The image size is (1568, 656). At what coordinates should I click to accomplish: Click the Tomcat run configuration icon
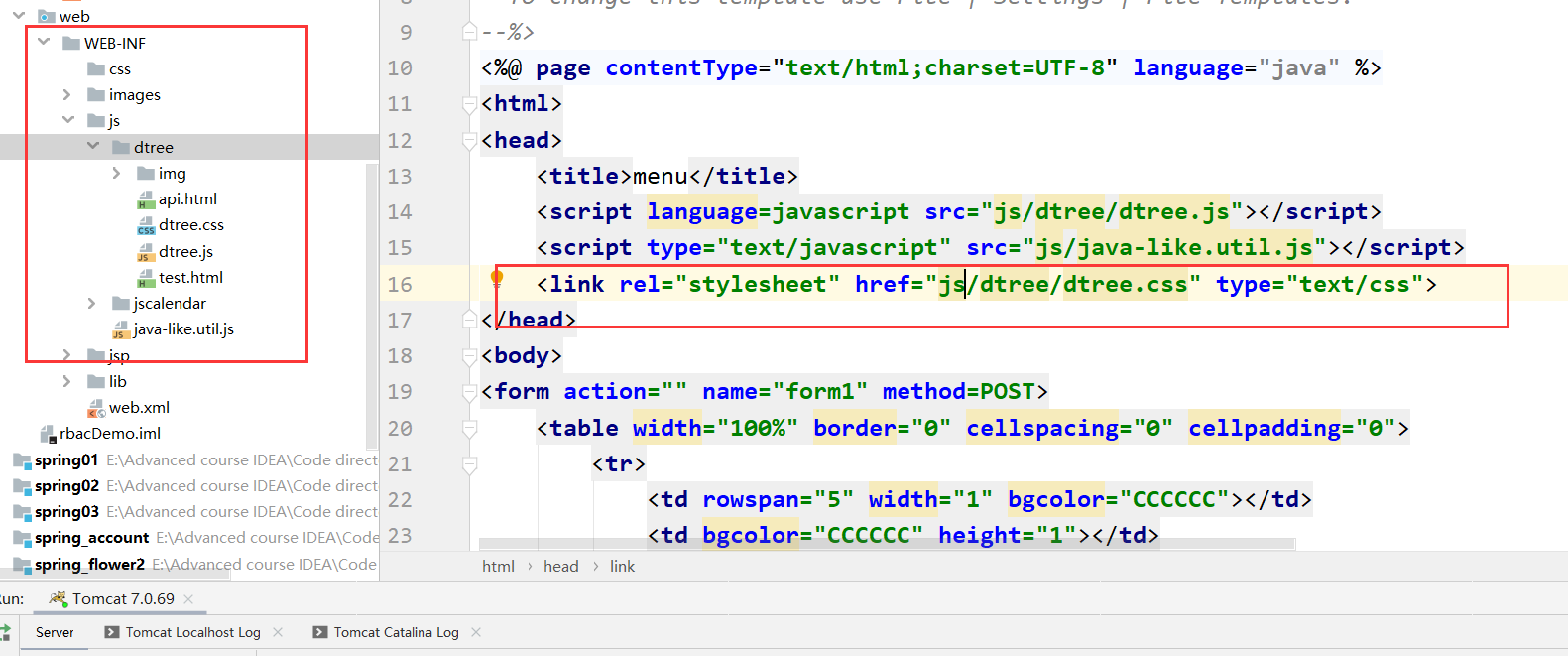point(58,598)
